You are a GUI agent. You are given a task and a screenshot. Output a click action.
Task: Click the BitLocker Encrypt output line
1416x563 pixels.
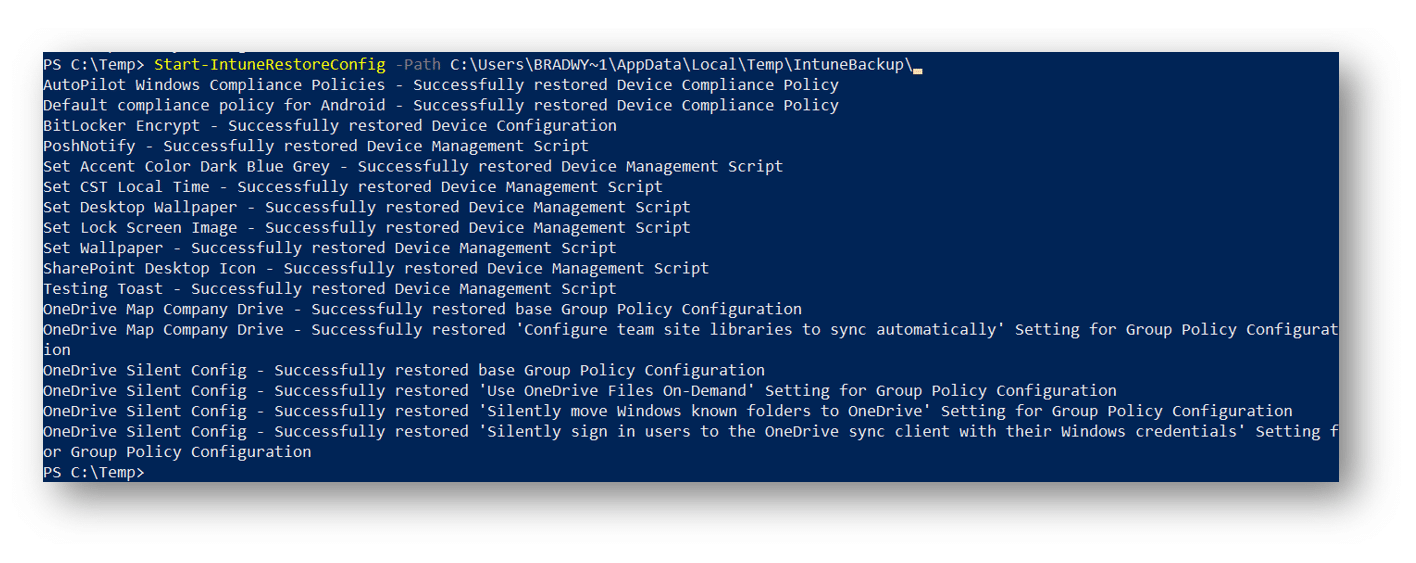click(x=330, y=125)
